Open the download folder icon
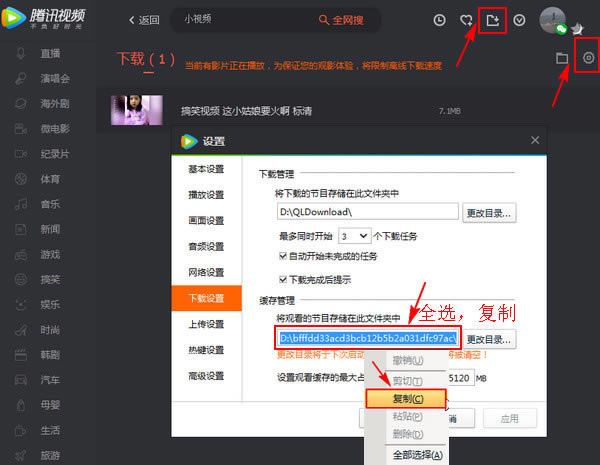Image resolution: width=600 pixels, height=465 pixels. click(x=562, y=58)
